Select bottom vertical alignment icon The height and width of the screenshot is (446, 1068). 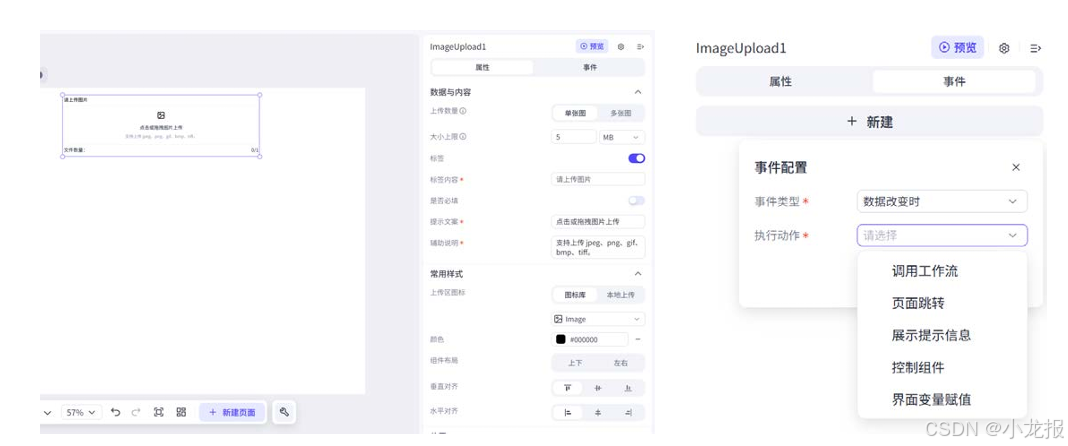click(628, 388)
